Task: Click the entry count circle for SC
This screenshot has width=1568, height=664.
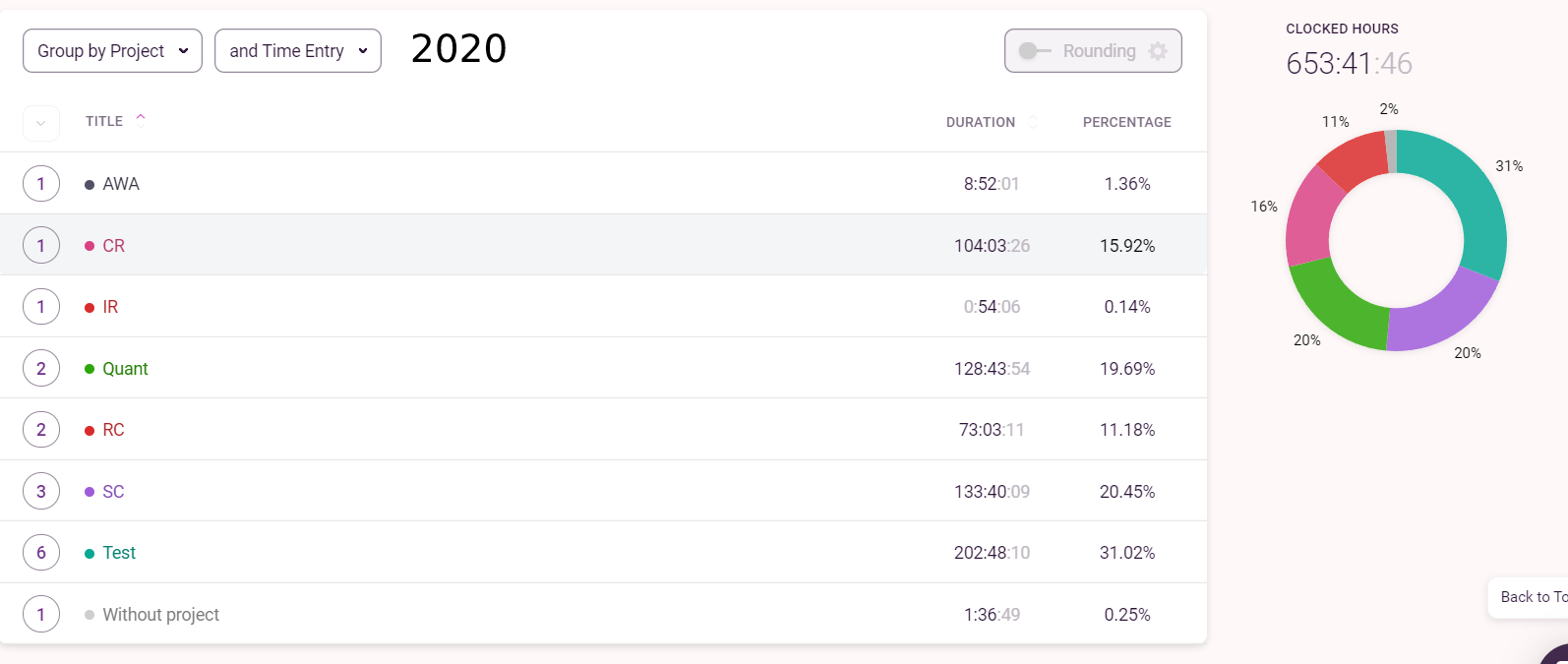Action: coord(41,492)
